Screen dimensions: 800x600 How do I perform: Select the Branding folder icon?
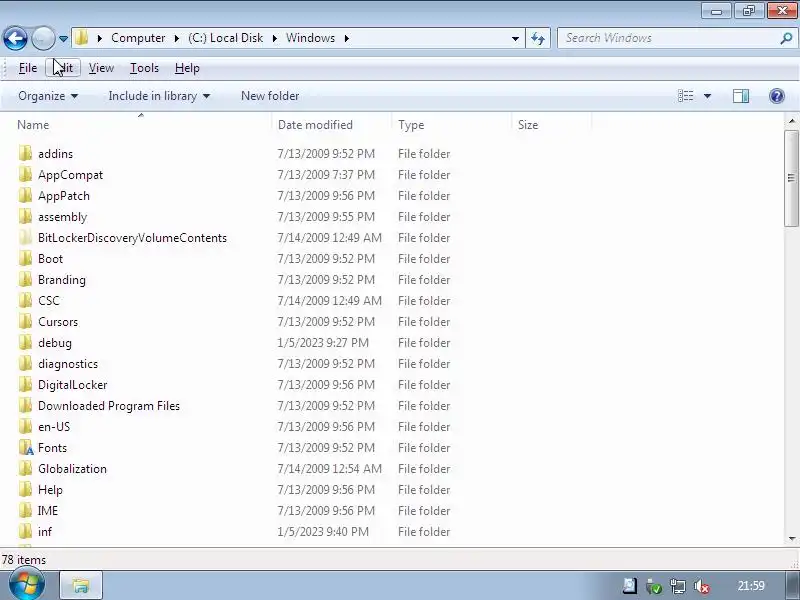25,280
